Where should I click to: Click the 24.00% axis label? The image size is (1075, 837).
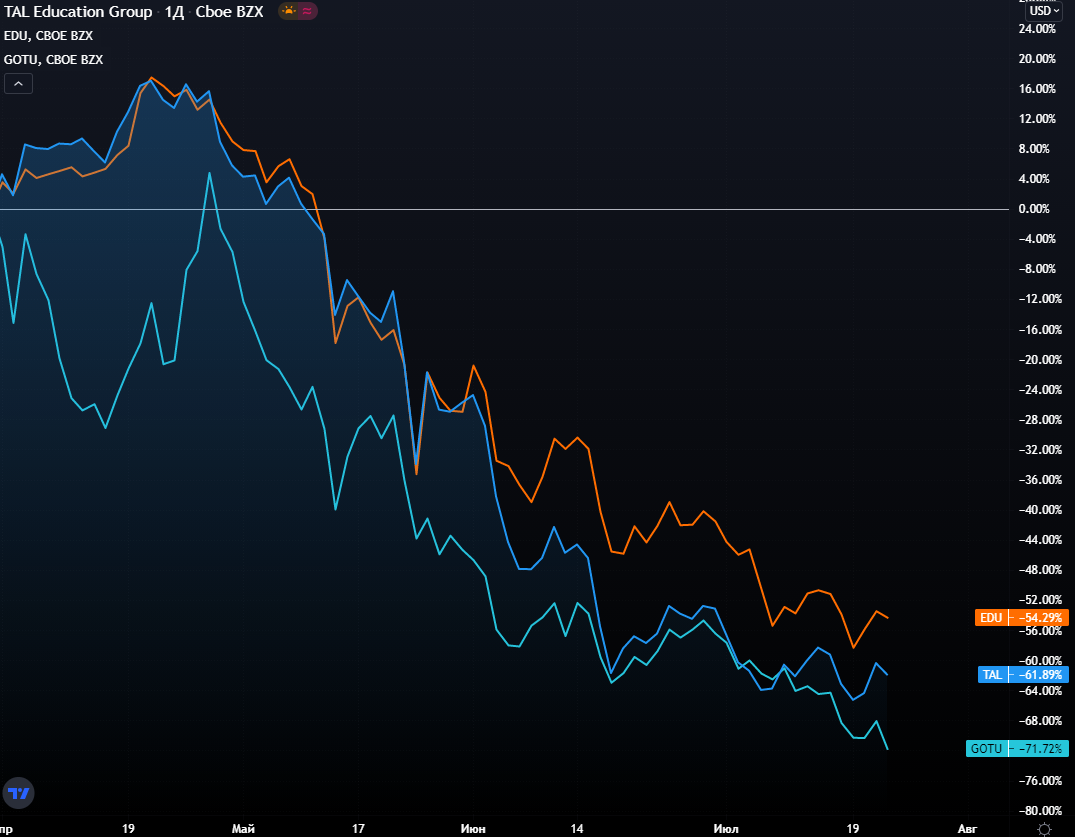pos(1037,29)
